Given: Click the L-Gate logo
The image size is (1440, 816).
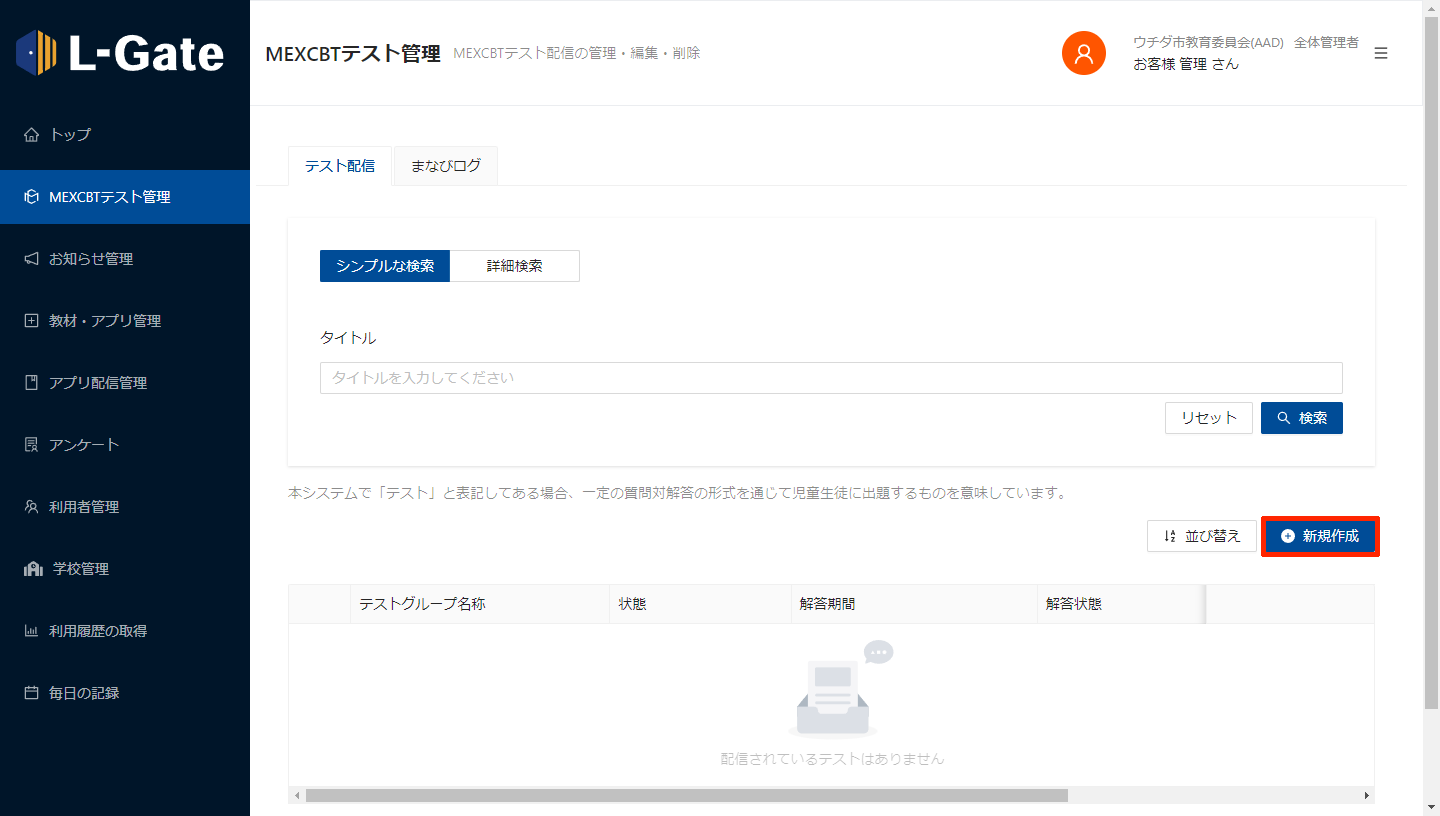Looking at the screenshot, I should (120, 52).
